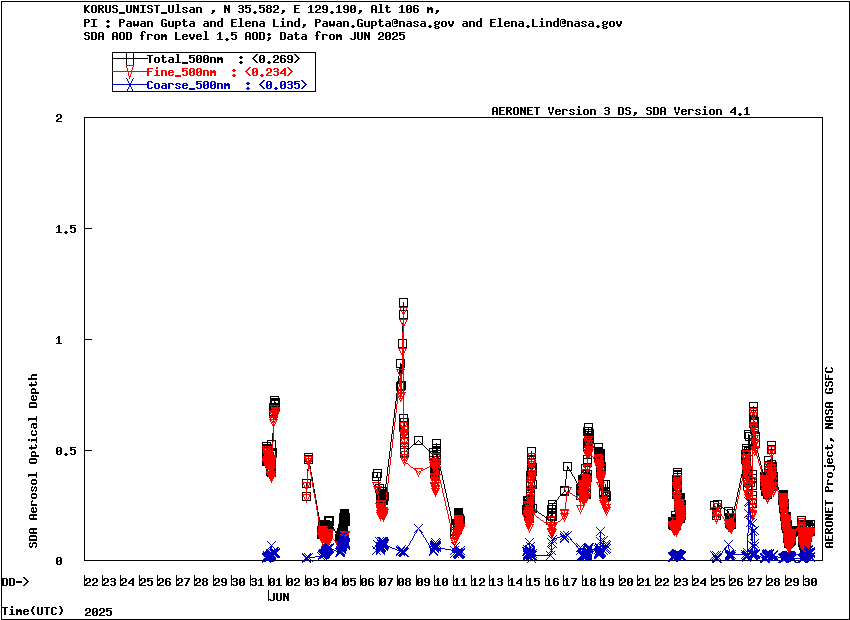The width and height of the screenshot is (850, 620).
Task: Click the JUN month label under axis
Action: pos(278,596)
